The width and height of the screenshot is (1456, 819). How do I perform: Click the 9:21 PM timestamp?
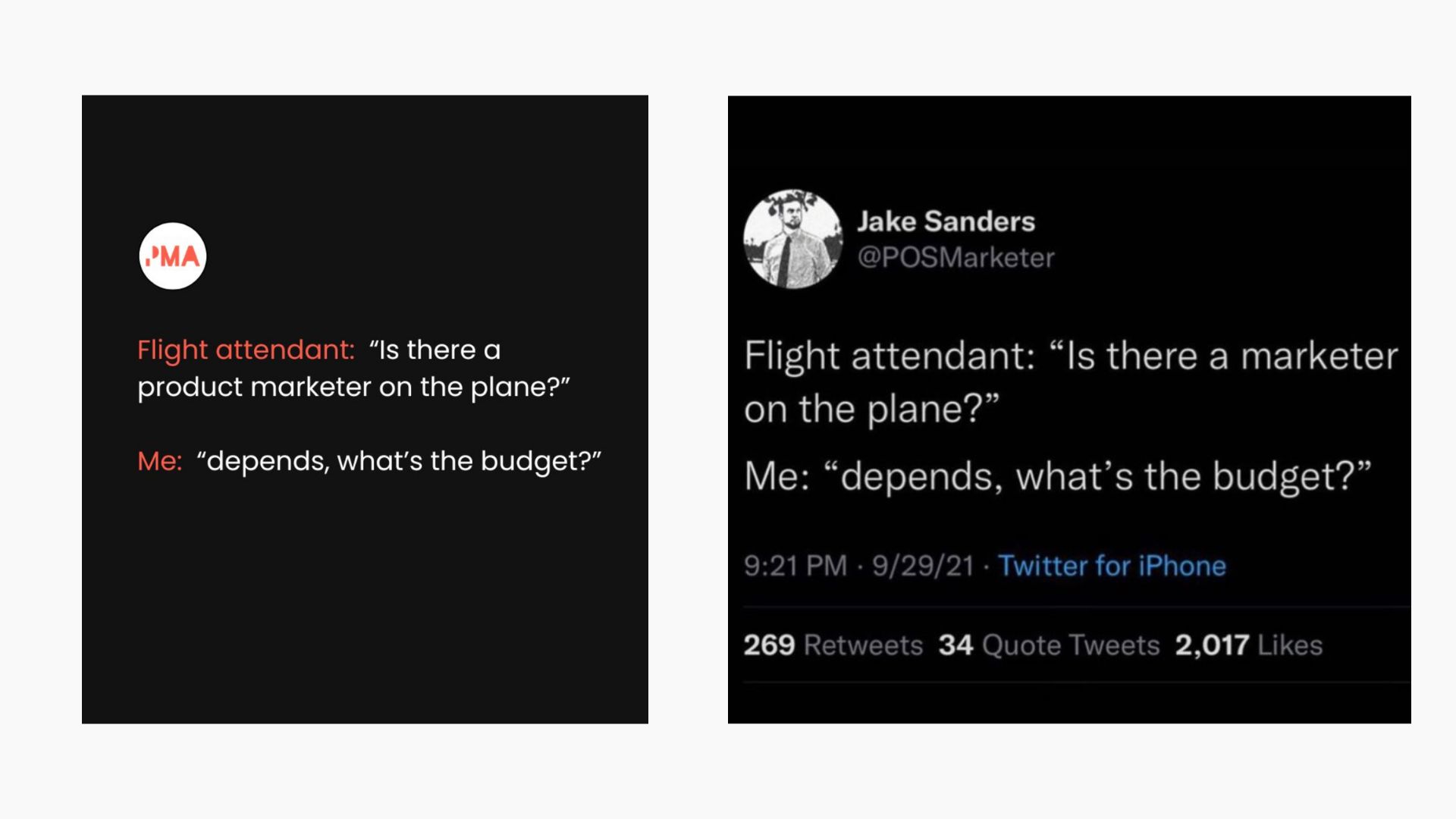tap(795, 566)
